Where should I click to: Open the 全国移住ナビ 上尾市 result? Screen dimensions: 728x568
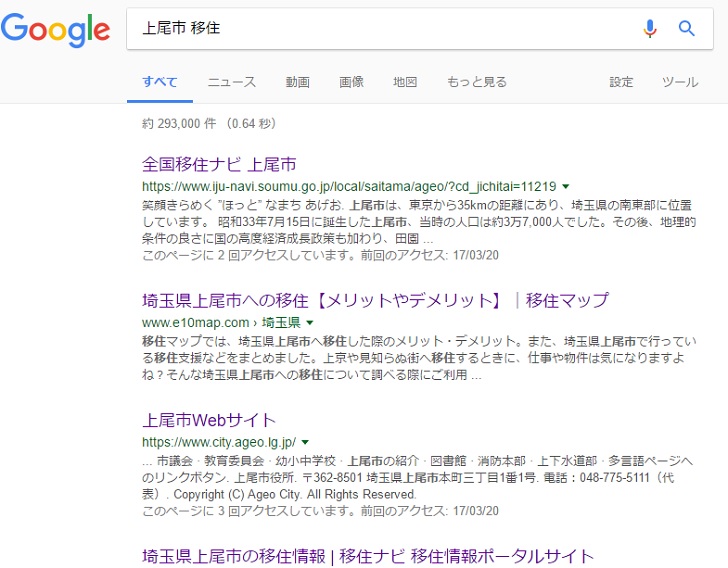pos(219,164)
